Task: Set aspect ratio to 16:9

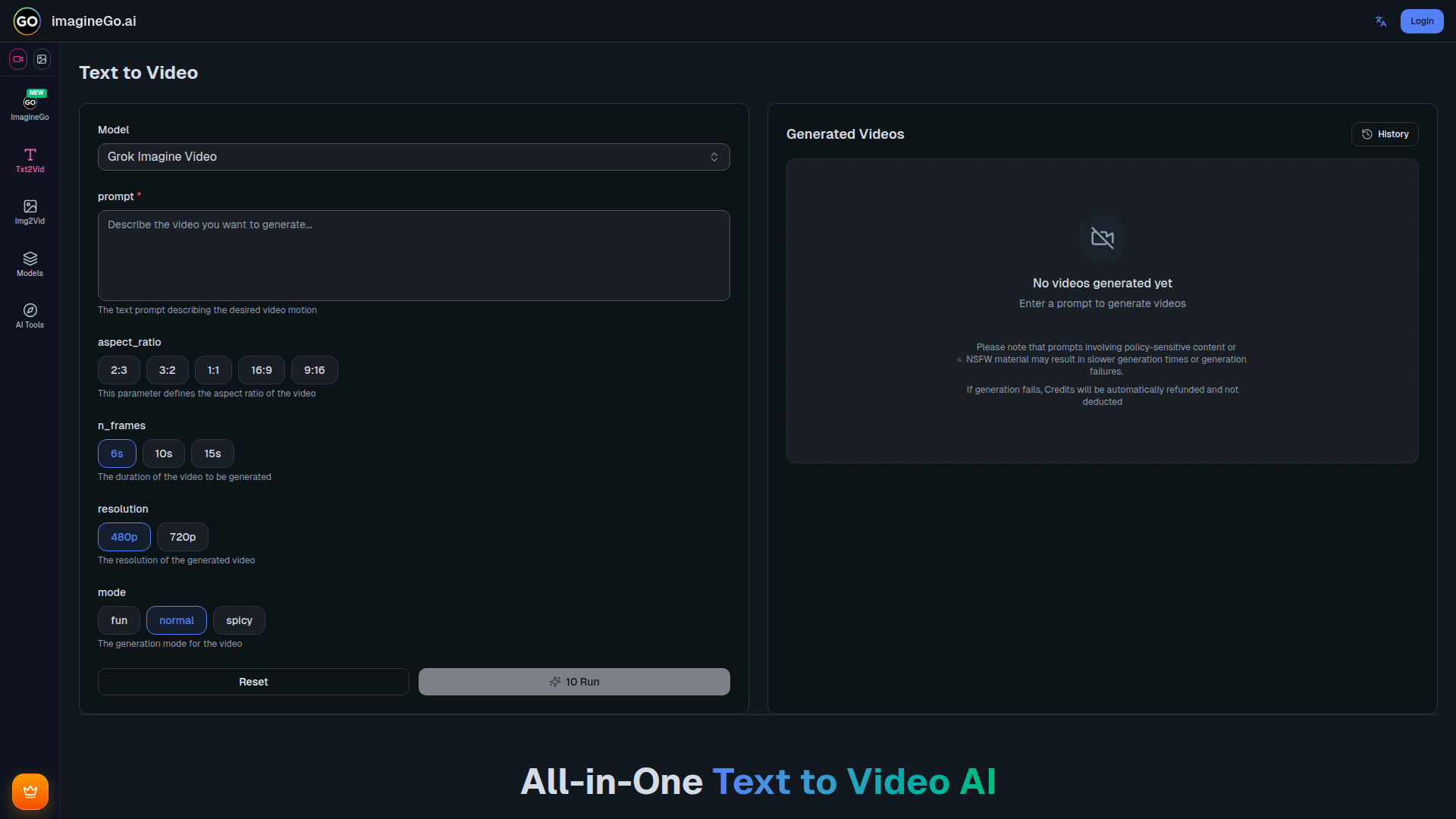Action: [x=262, y=370]
